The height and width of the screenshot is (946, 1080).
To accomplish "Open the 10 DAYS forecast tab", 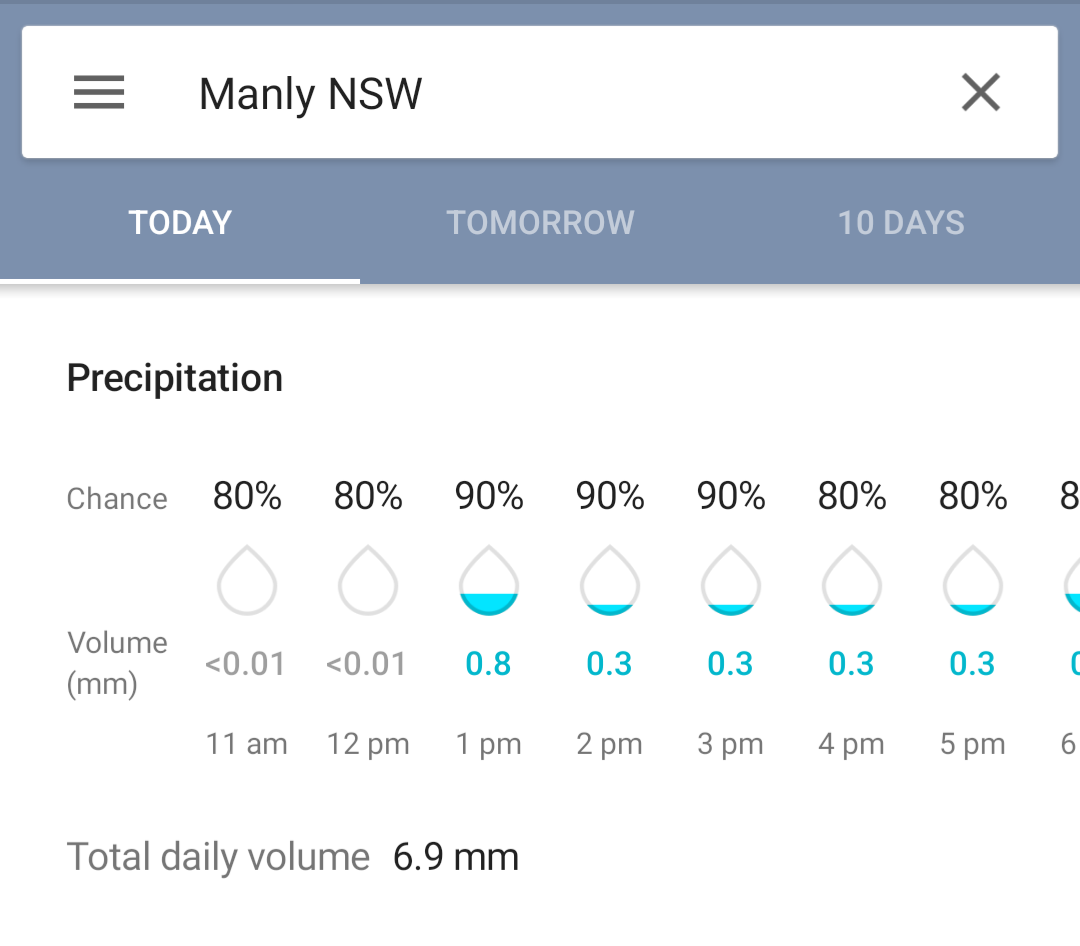I will (900, 223).
